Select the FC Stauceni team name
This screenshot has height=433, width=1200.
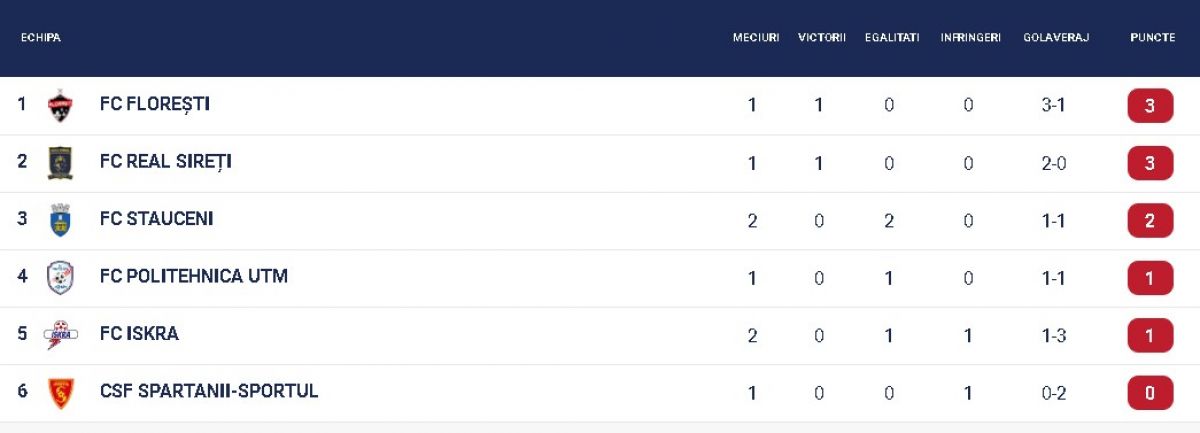[x=157, y=219]
